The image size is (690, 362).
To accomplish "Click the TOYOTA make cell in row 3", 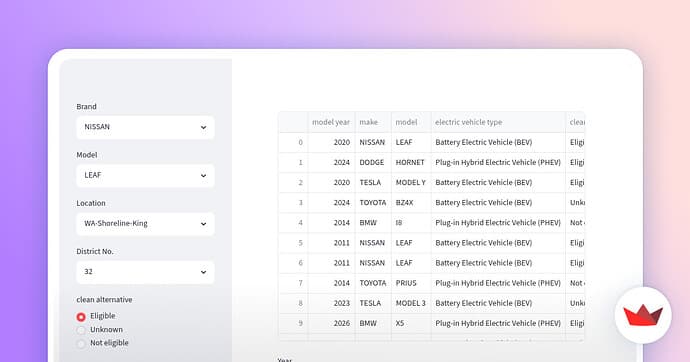I will 373,203.
